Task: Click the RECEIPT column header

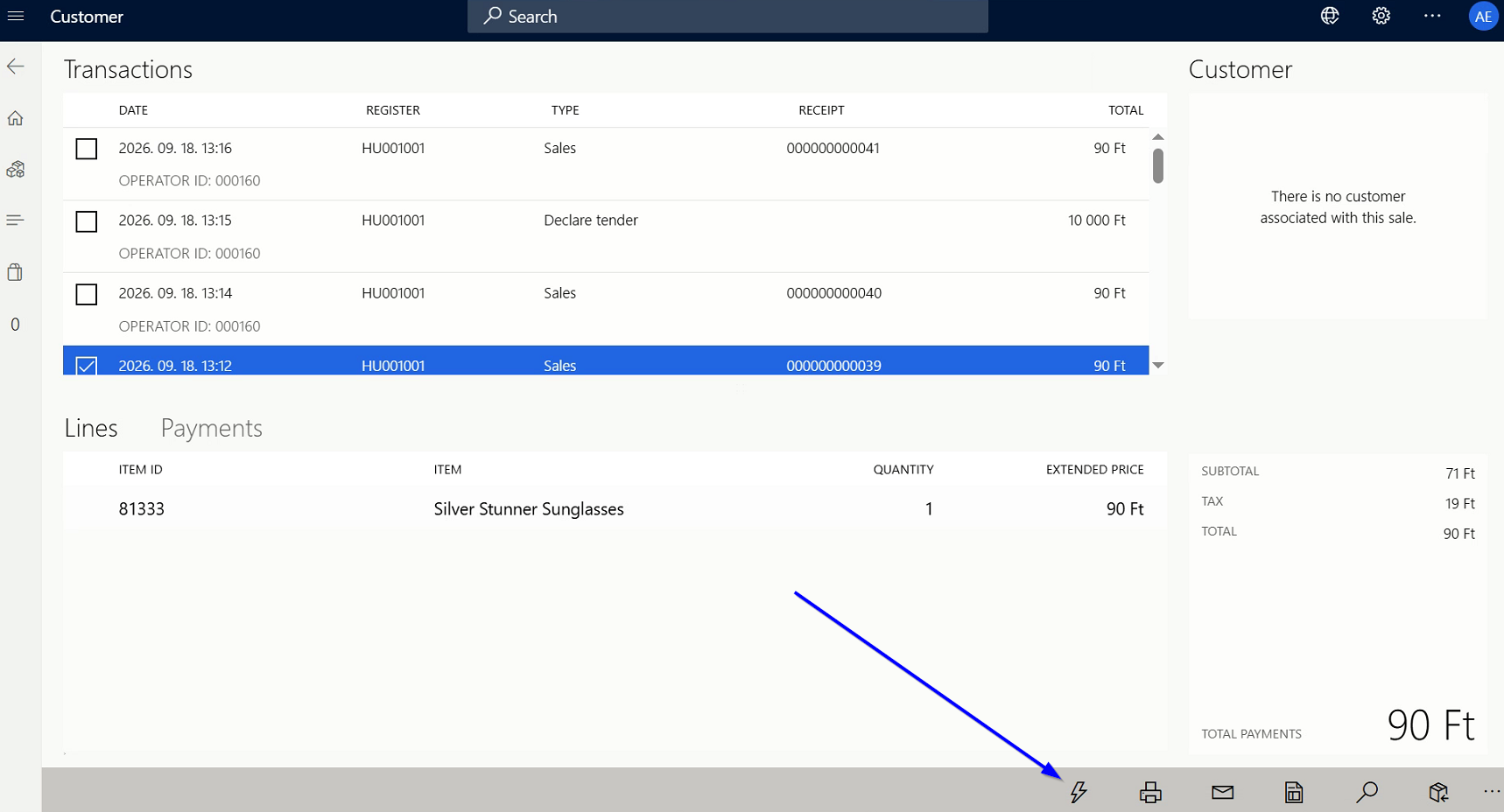Action: coord(821,110)
